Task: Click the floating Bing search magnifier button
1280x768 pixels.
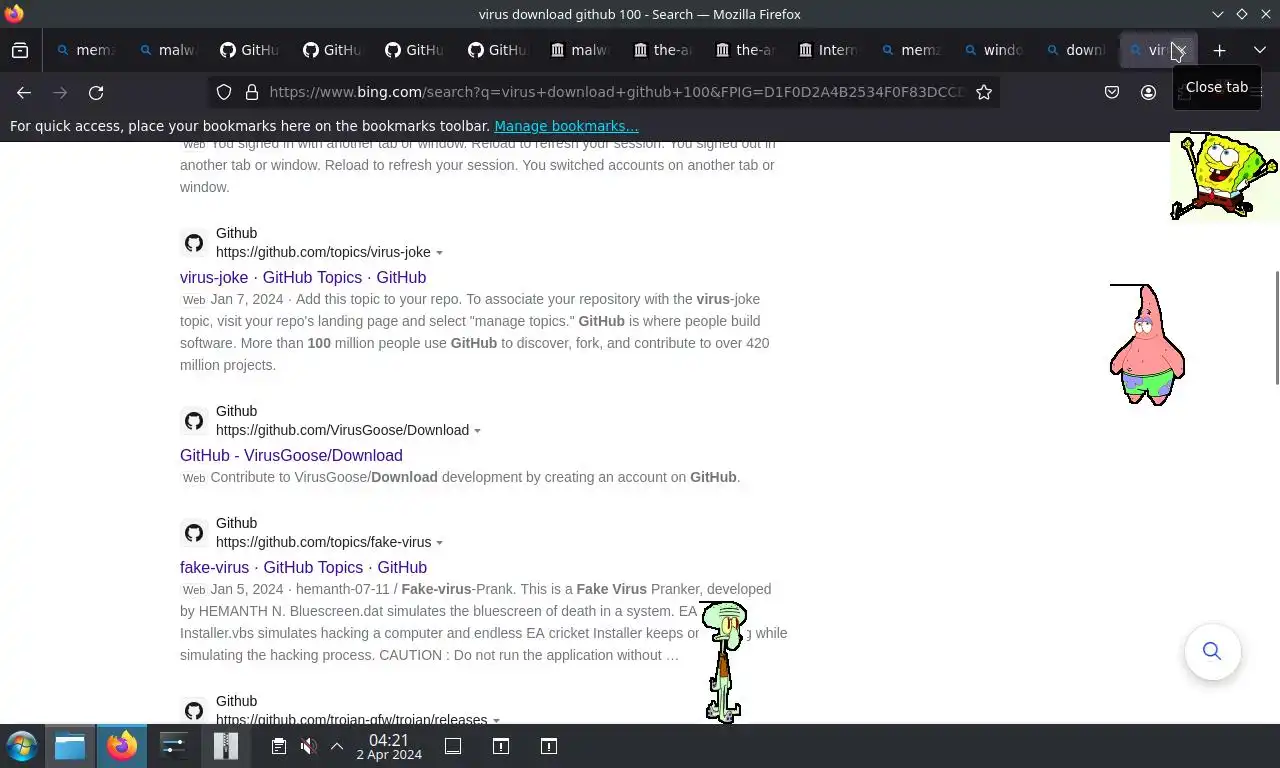Action: point(1212,652)
